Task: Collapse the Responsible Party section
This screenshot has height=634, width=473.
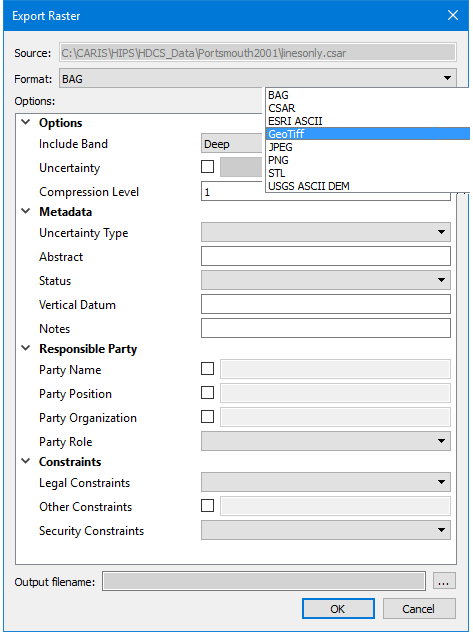Action: 25,348
